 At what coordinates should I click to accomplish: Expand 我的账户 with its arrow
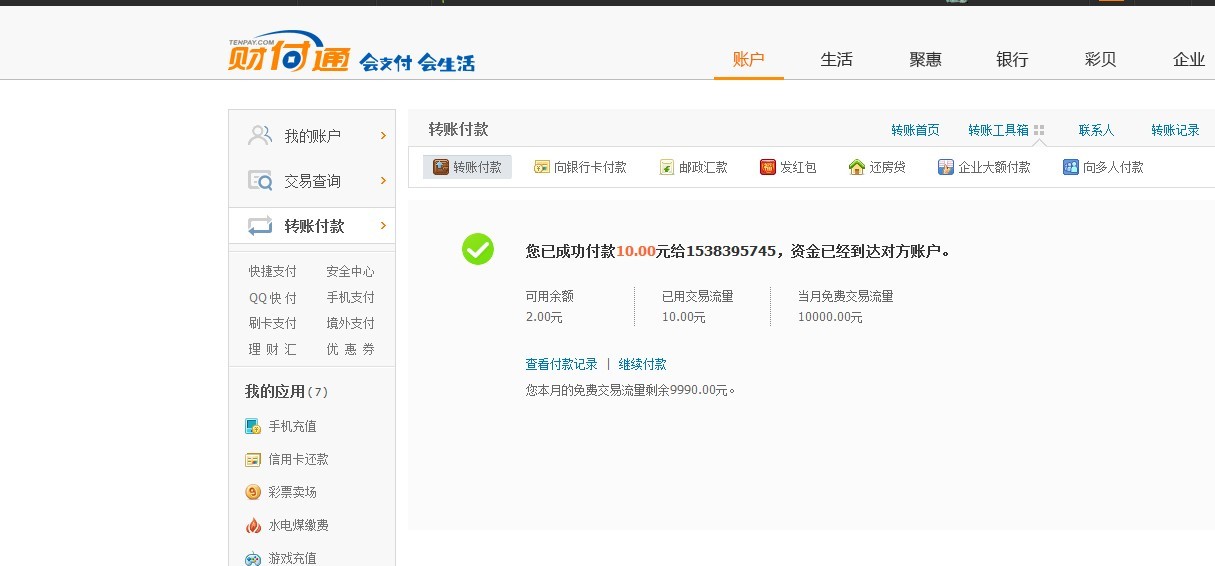[x=383, y=135]
